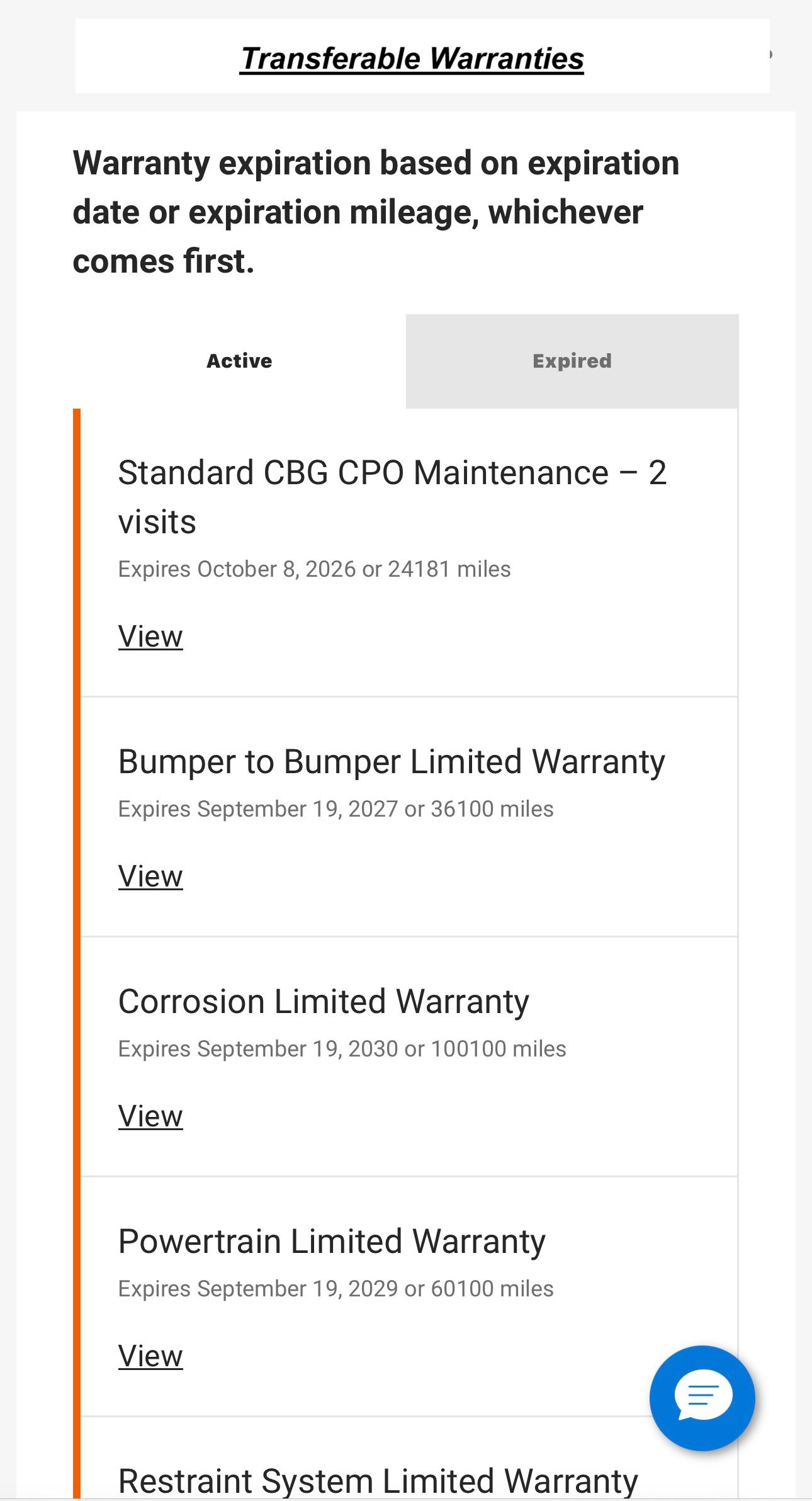Click expiry text September 19, 2030
This screenshot has height=1501, width=812.
point(298,1049)
